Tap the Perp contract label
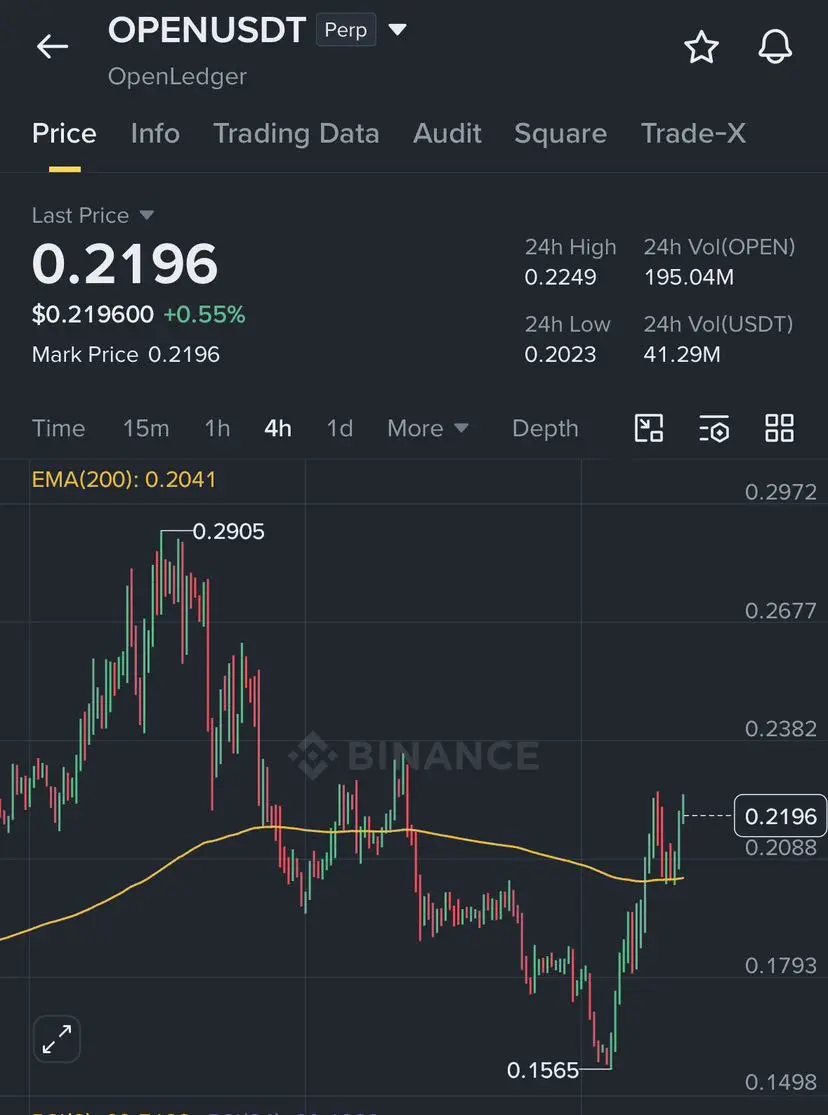The width and height of the screenshot is (828, 1115). point(346,30)
